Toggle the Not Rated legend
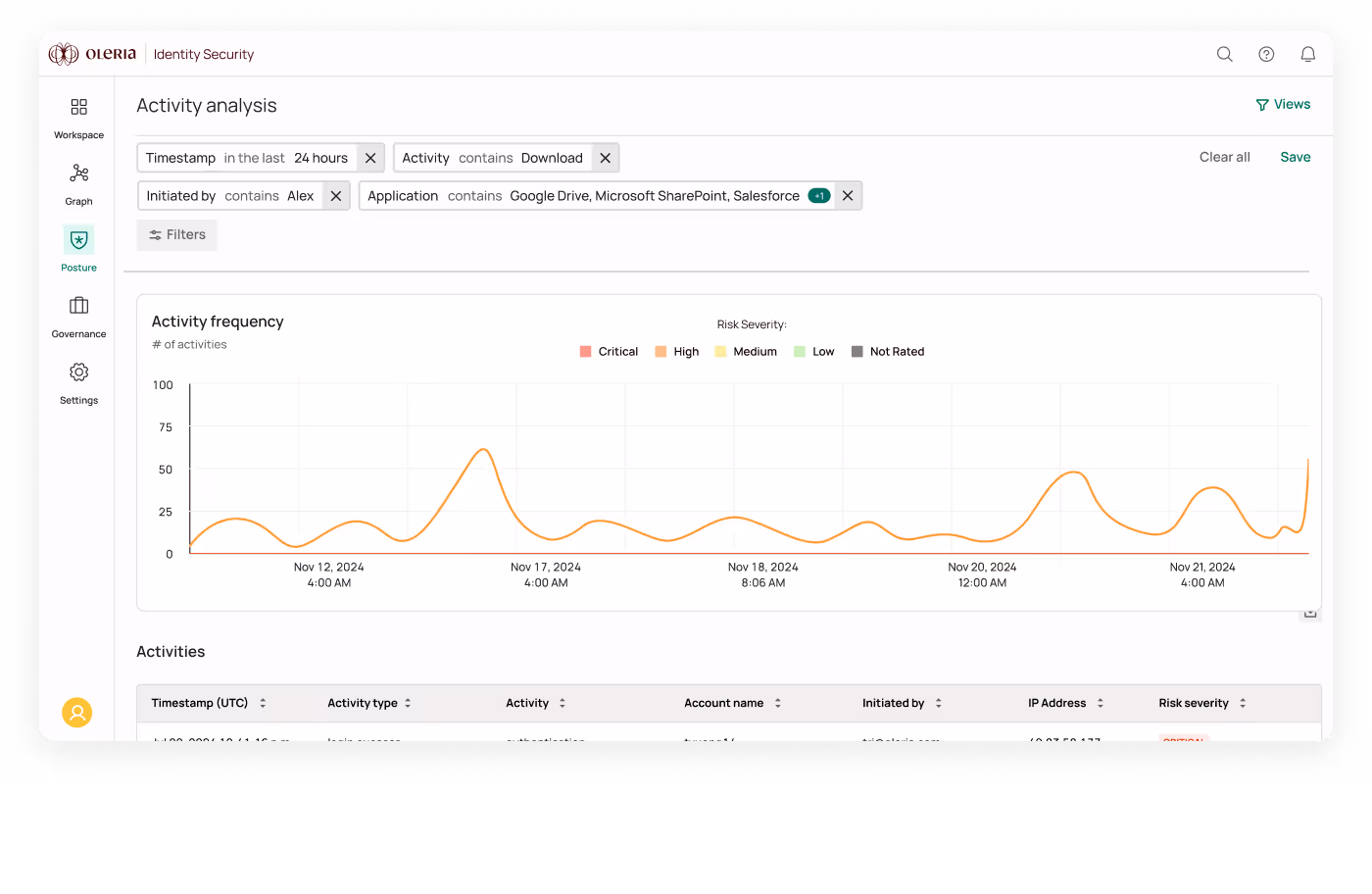 888,352
